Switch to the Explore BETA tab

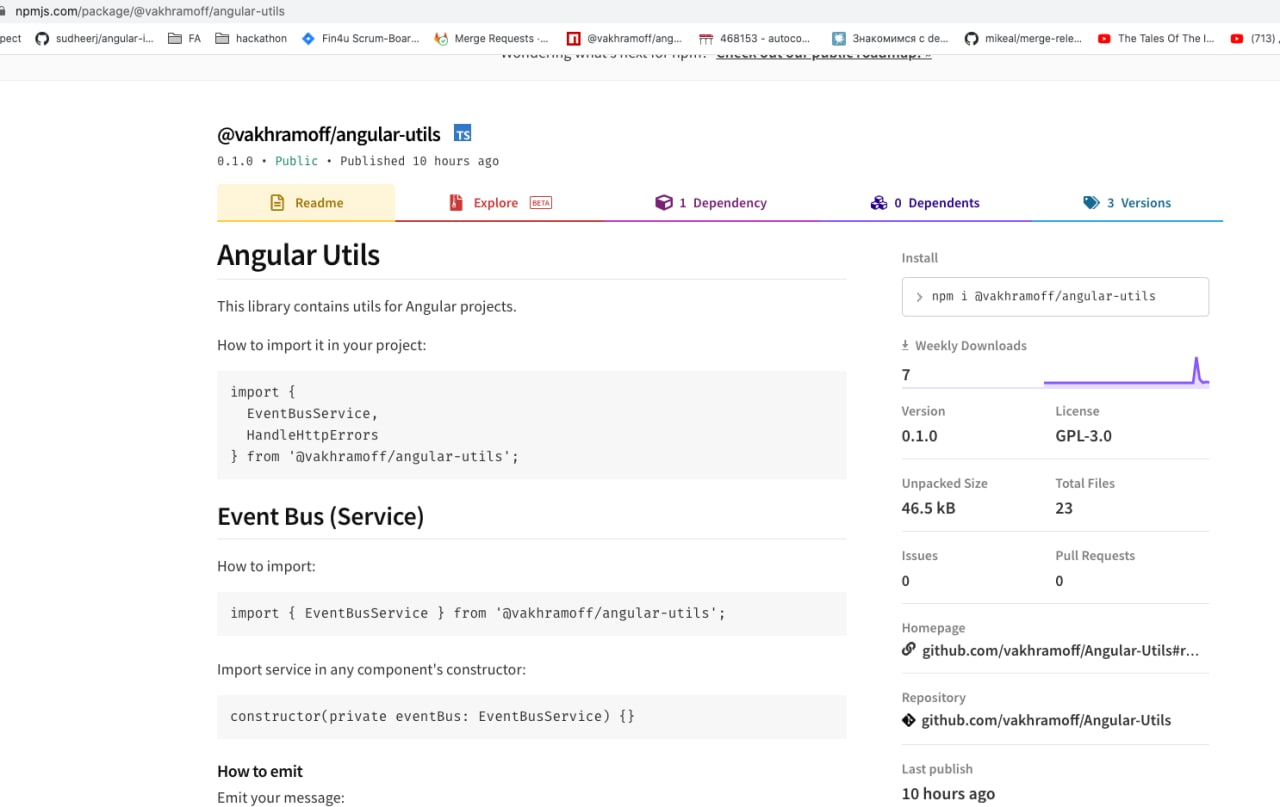click(500, 202)
